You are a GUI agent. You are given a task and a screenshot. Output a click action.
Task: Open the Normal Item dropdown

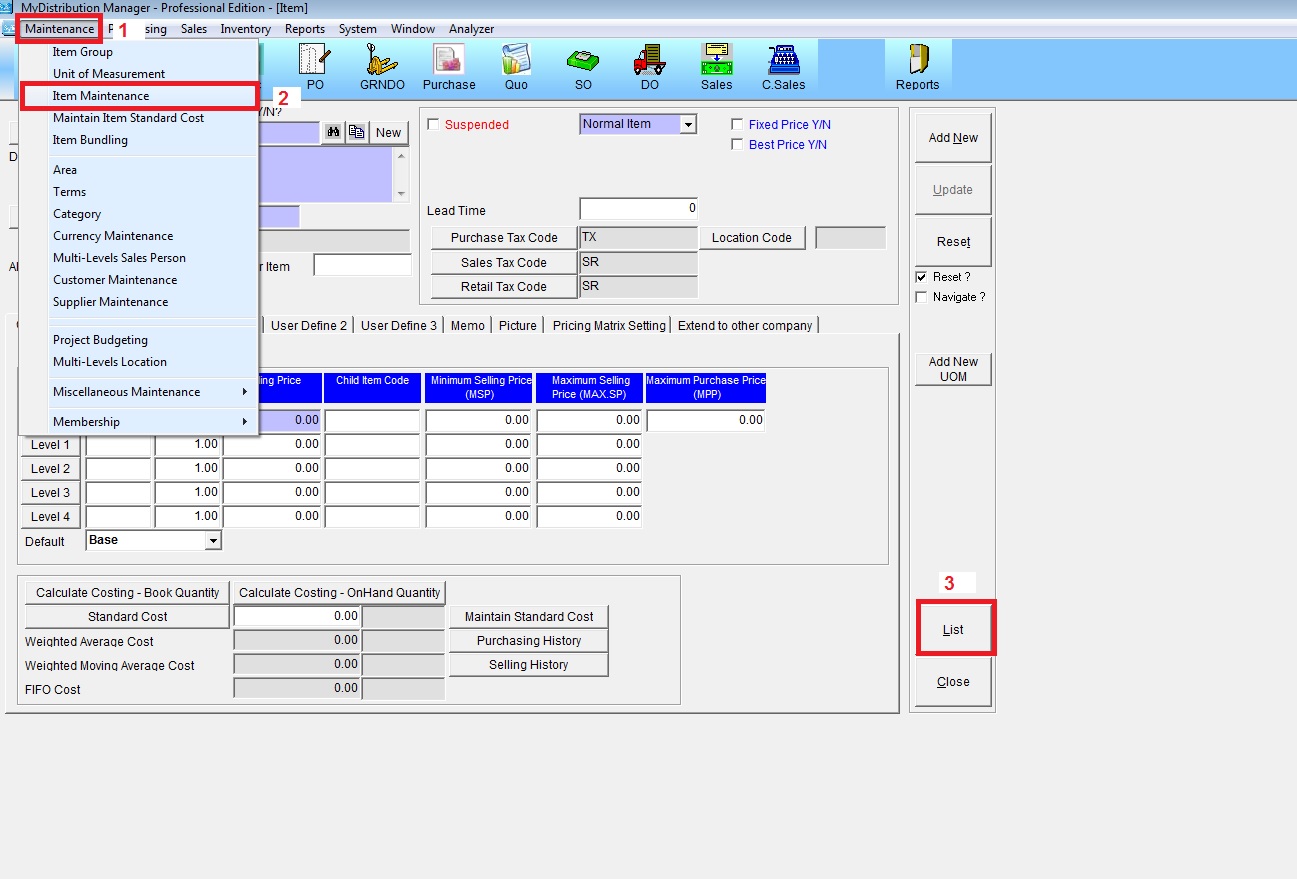(688, 125)
